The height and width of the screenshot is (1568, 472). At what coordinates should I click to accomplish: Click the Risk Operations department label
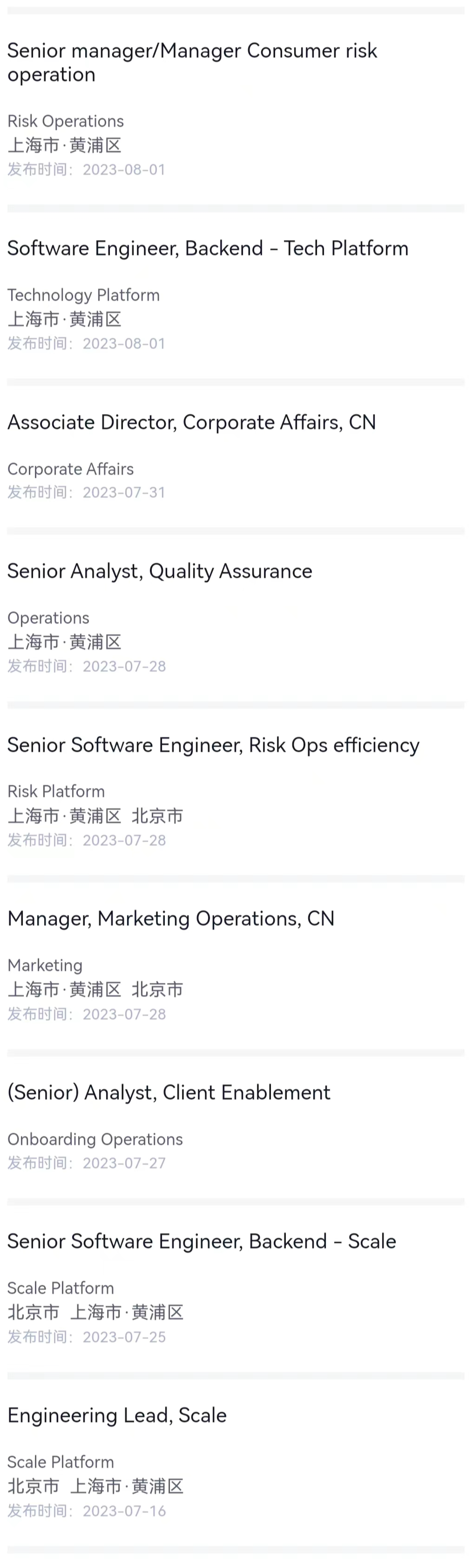click(x=66, y=121)
